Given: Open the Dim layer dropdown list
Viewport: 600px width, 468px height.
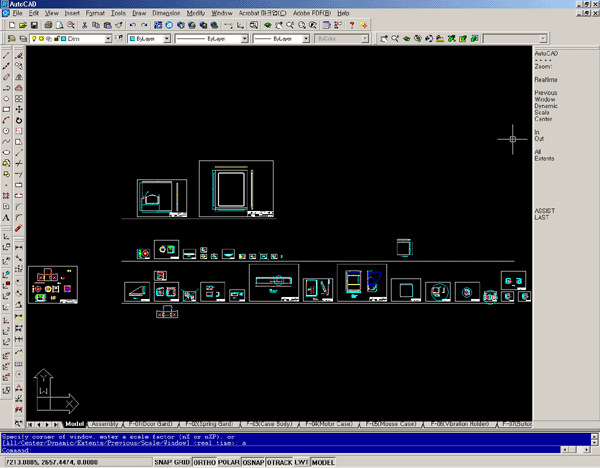Looking at the screenshot, I should tap(108, 39).
